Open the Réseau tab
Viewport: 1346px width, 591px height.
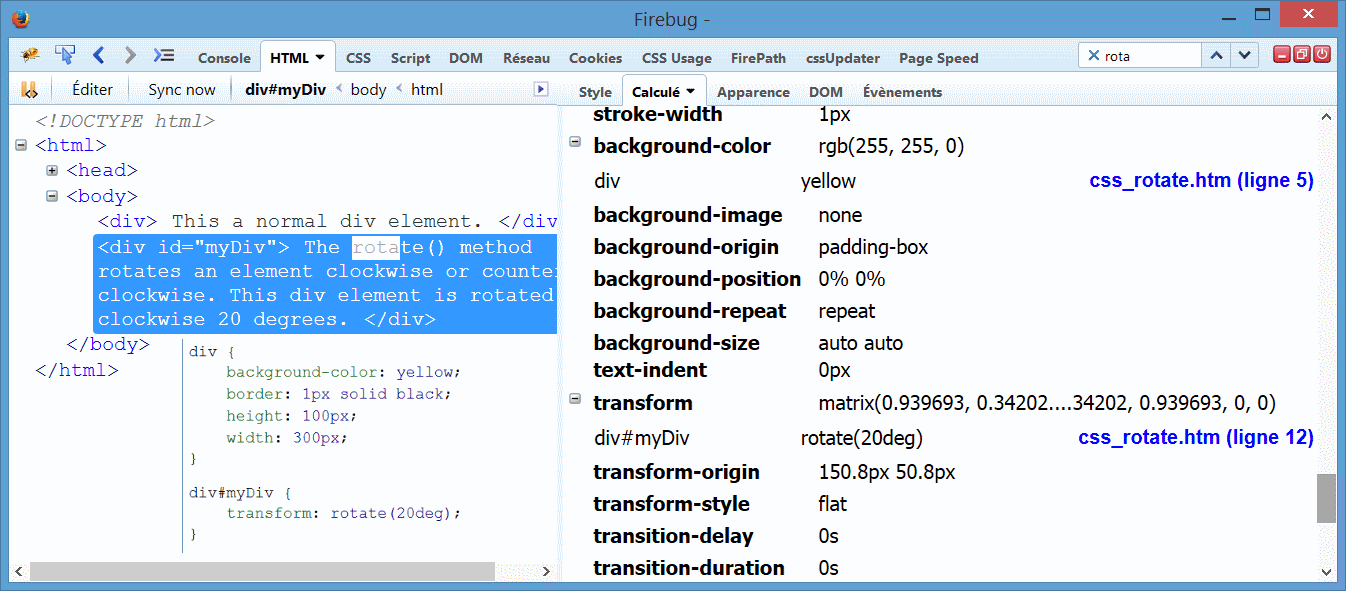[x=526, y=58]
